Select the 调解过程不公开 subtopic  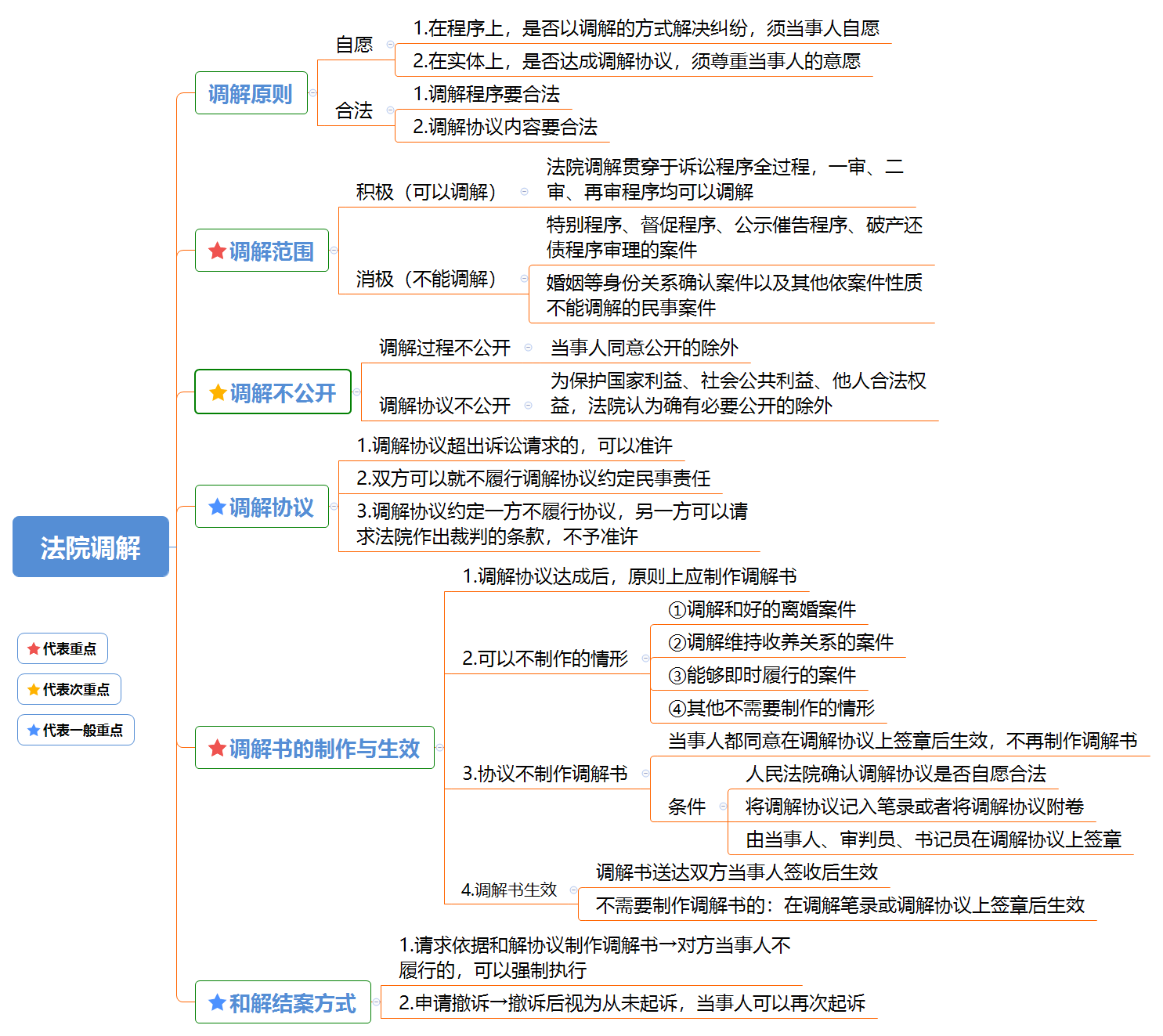point(445,348)
